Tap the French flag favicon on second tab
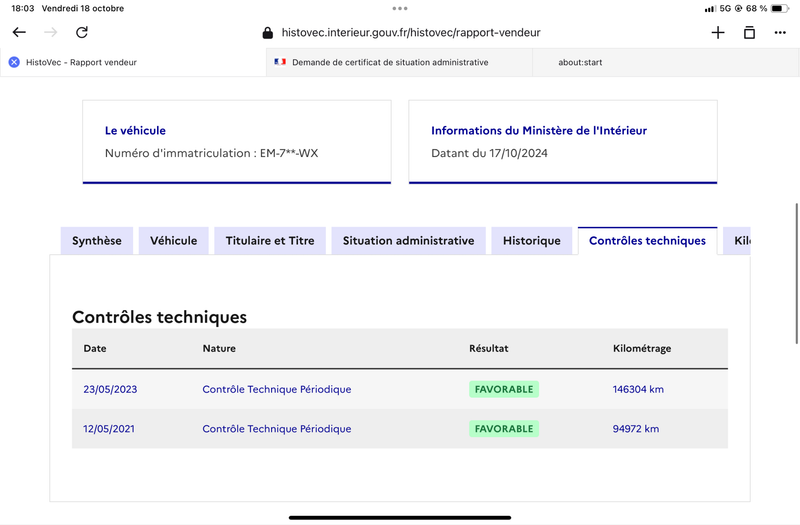The height and width of the screenshot is (525, 800). tap(280, 62)
